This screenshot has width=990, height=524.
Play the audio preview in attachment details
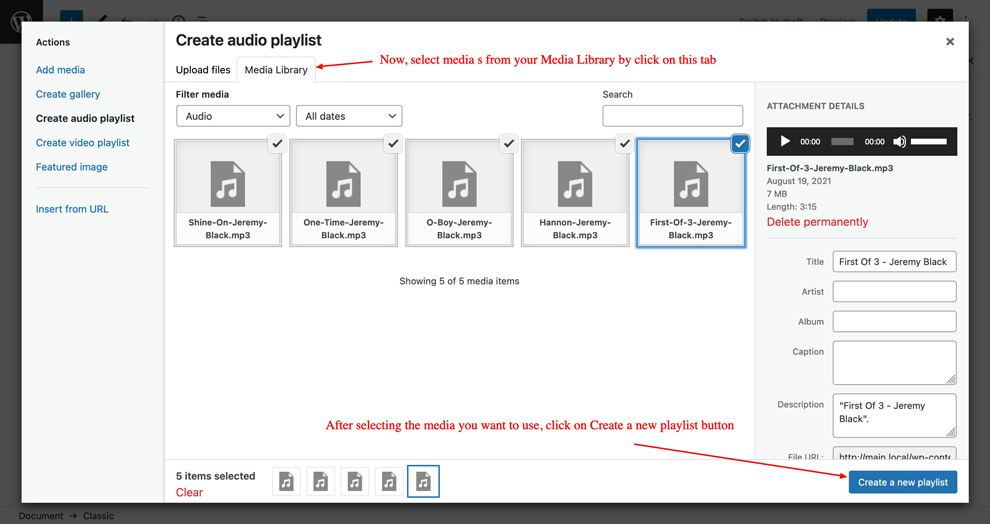(x=785, y=142)
